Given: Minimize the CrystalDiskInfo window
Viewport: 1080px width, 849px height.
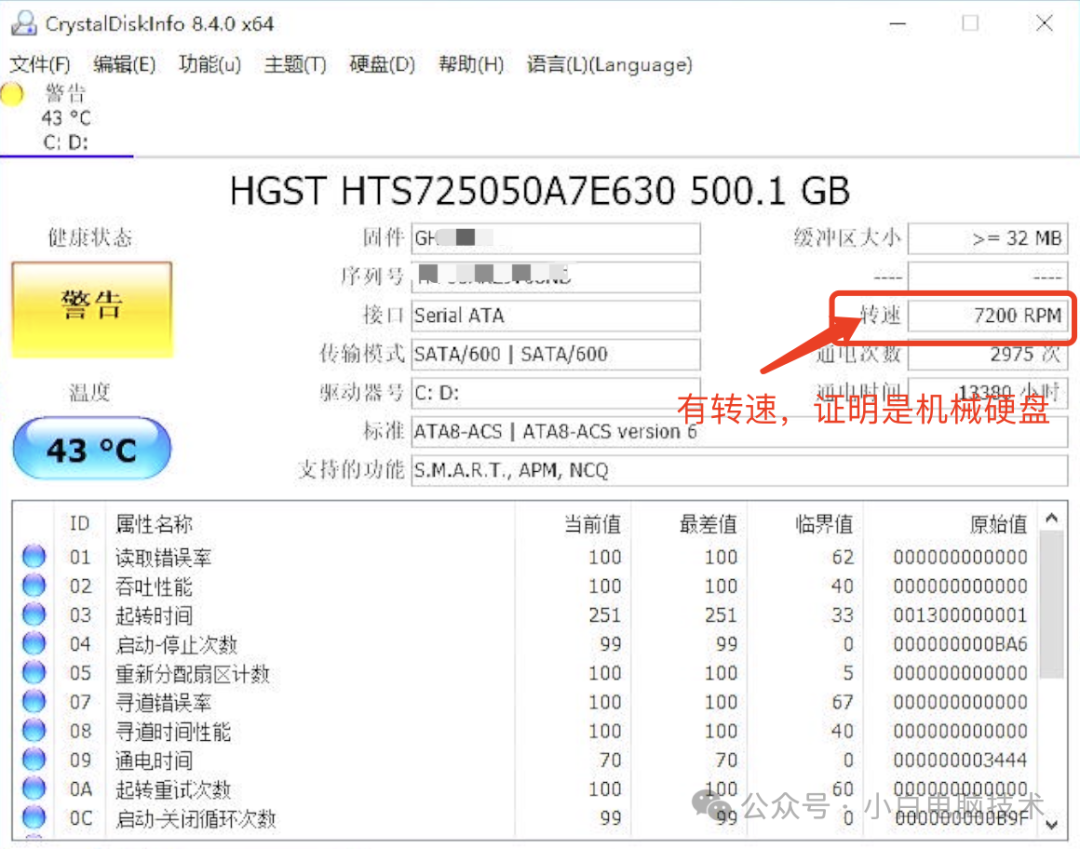Looking at the screenshot, I should point(897,23).
